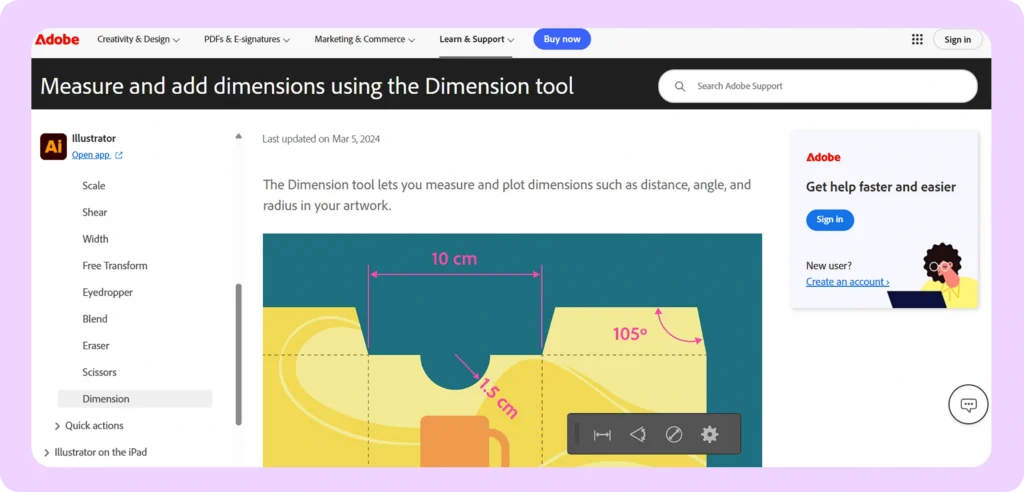The height and width of the screenshot is (492, 1024).
Task: Click the Adobe logo in help card
Action: tap(823, 157)
